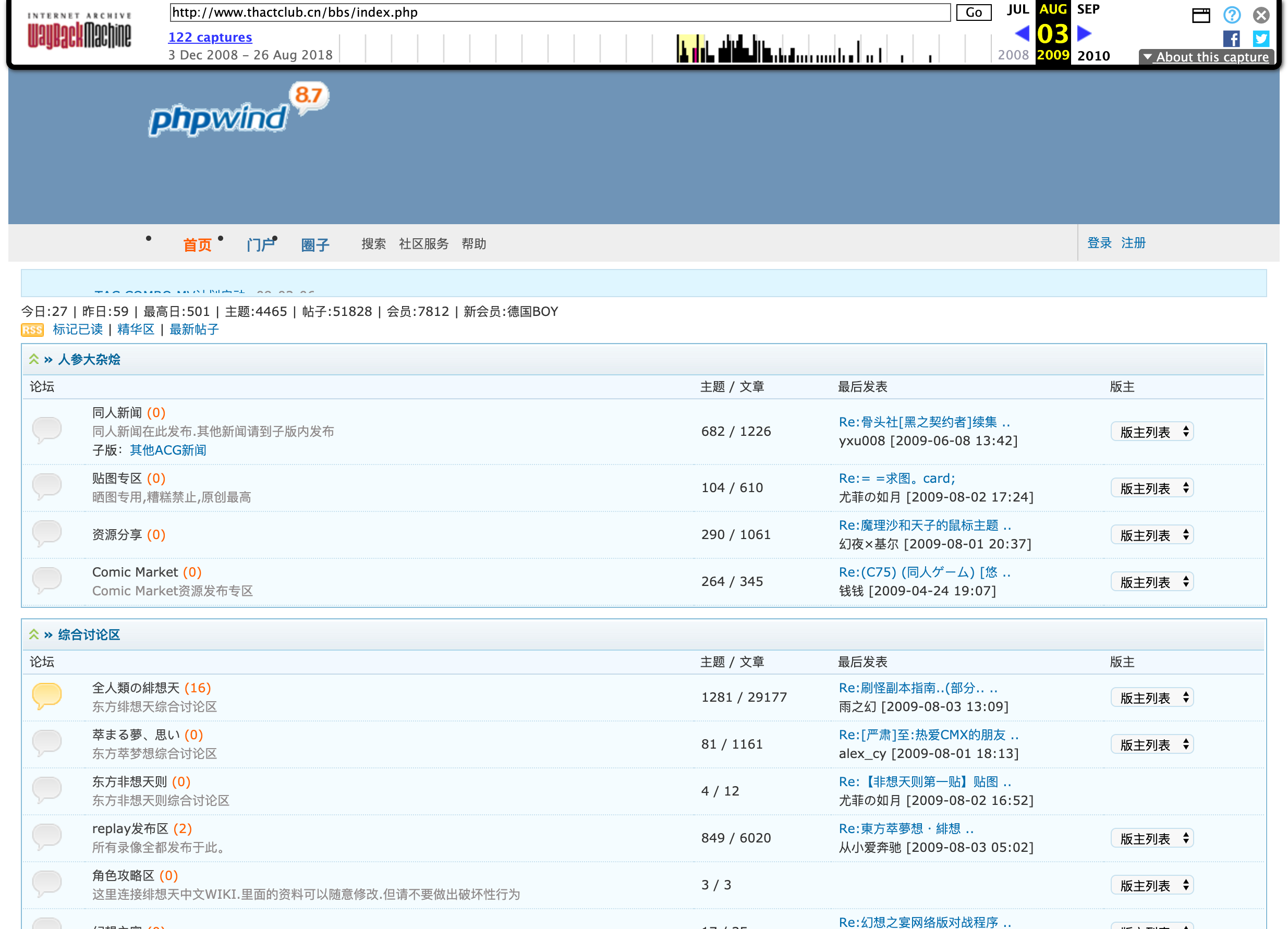Open the 精华区 link

point(136,329)
